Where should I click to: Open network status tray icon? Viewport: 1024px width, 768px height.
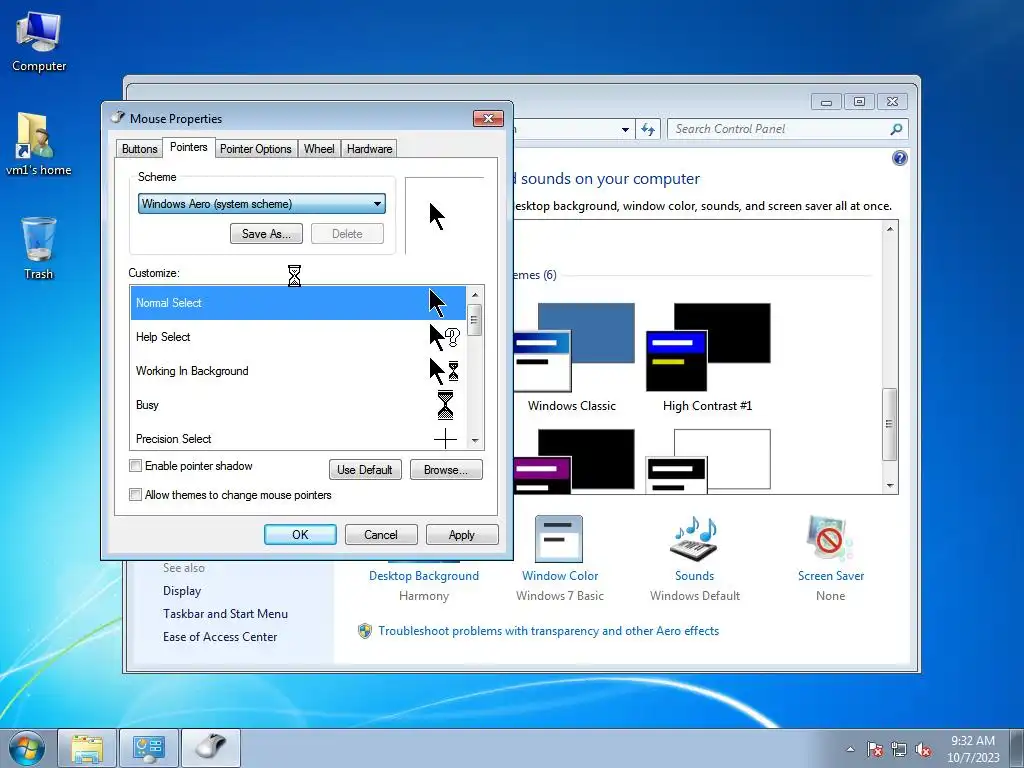899,749
